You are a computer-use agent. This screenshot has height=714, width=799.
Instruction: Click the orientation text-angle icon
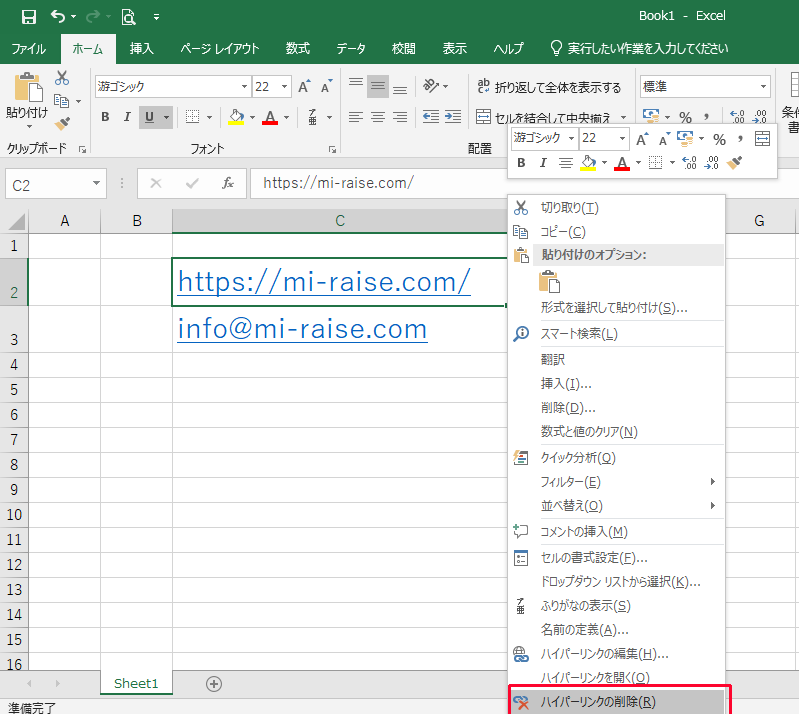click(x=431, y=86)
